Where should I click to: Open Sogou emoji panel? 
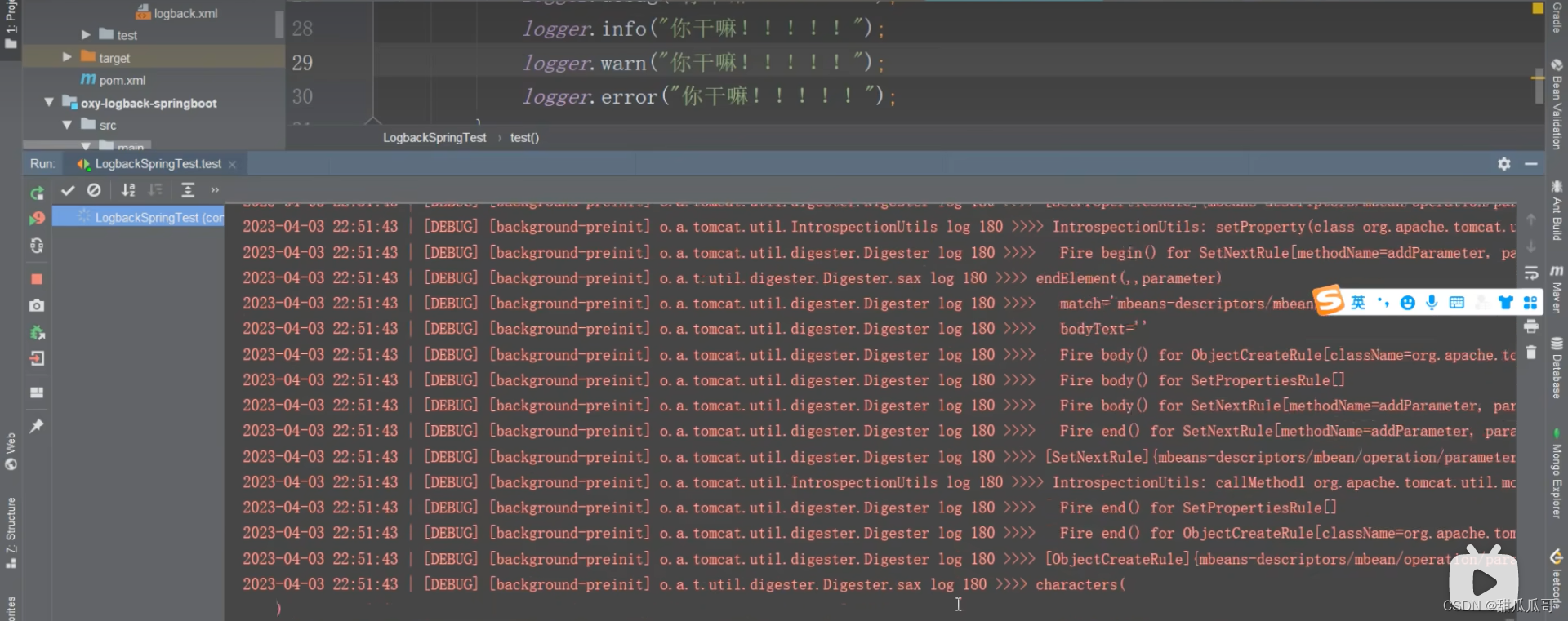tap(1407, 303)
